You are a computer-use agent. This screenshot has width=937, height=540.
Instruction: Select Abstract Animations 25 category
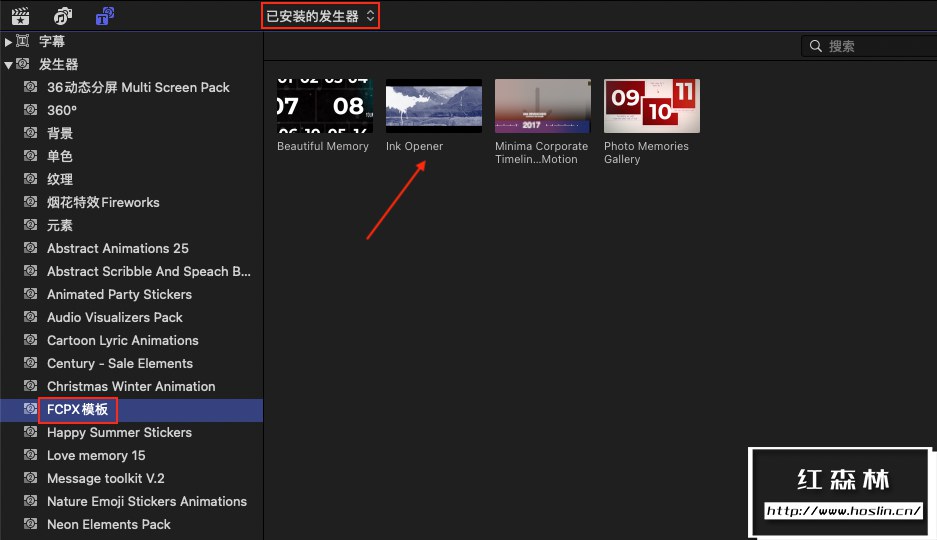(x=131, y=248)
